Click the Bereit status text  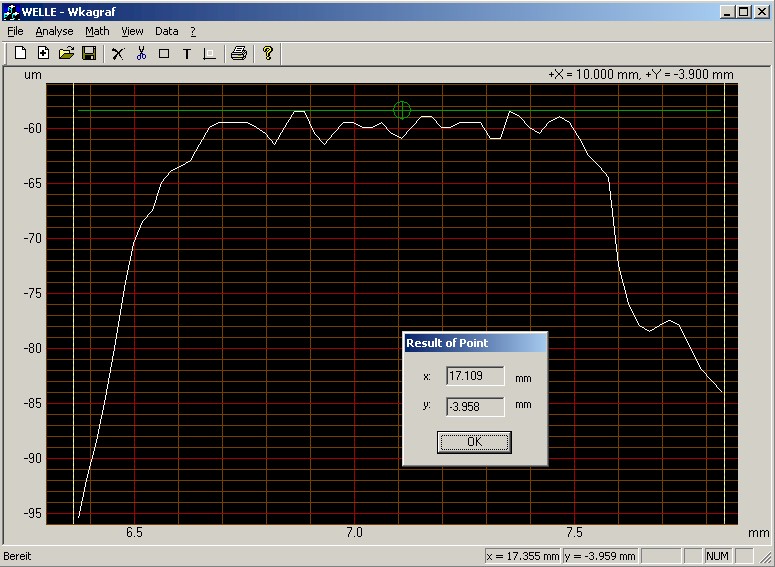click(17, 556)
